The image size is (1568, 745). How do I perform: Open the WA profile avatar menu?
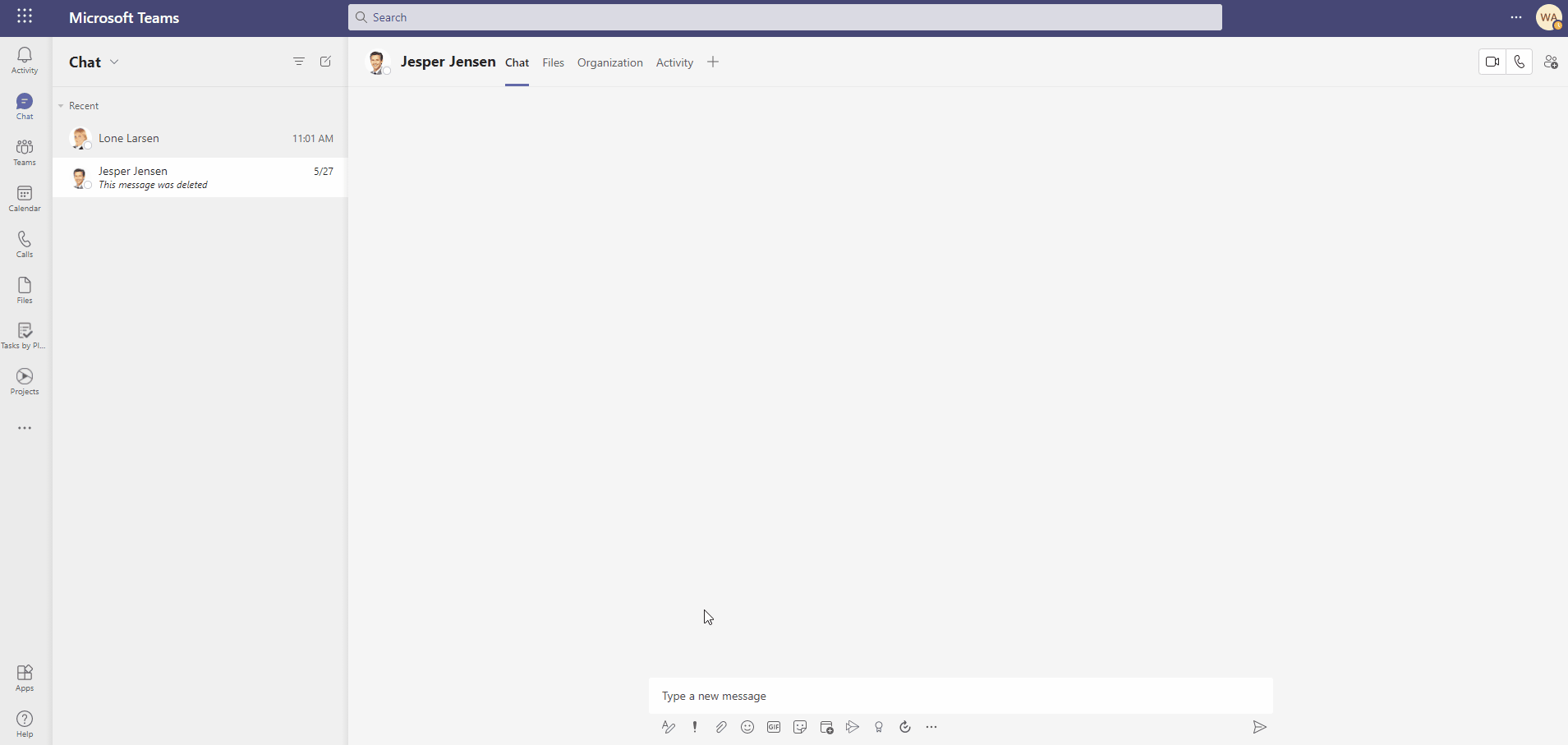point(1549,17)
